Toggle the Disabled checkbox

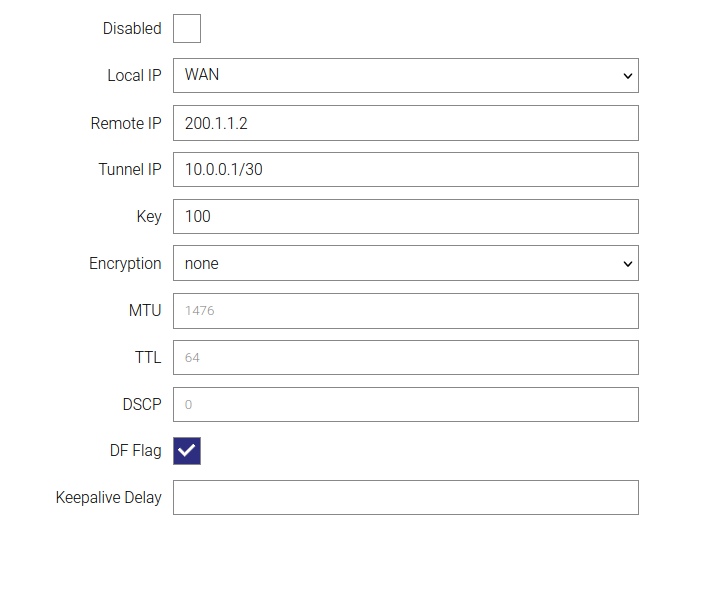187,29
